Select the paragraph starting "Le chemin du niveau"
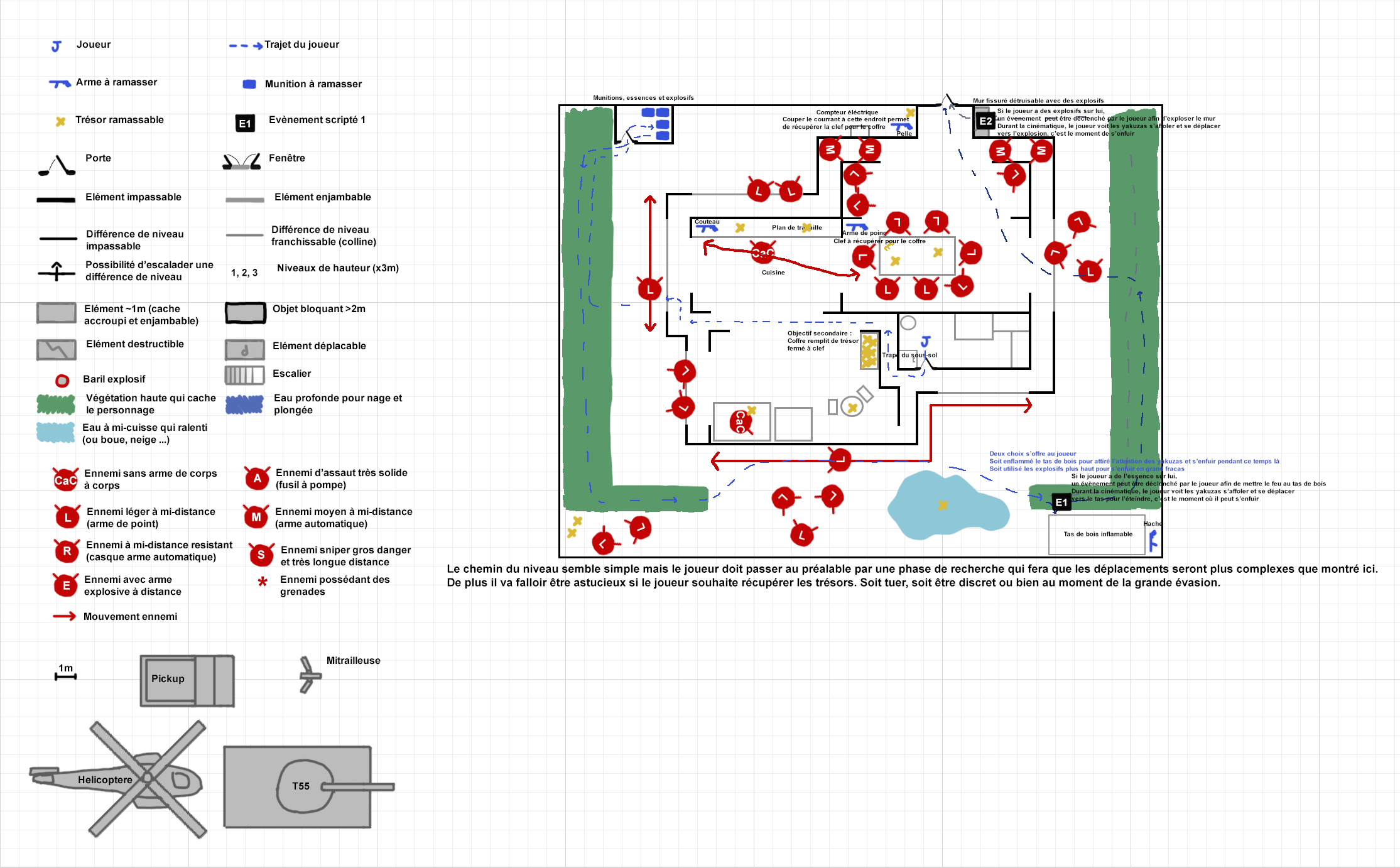 (912, 576)
